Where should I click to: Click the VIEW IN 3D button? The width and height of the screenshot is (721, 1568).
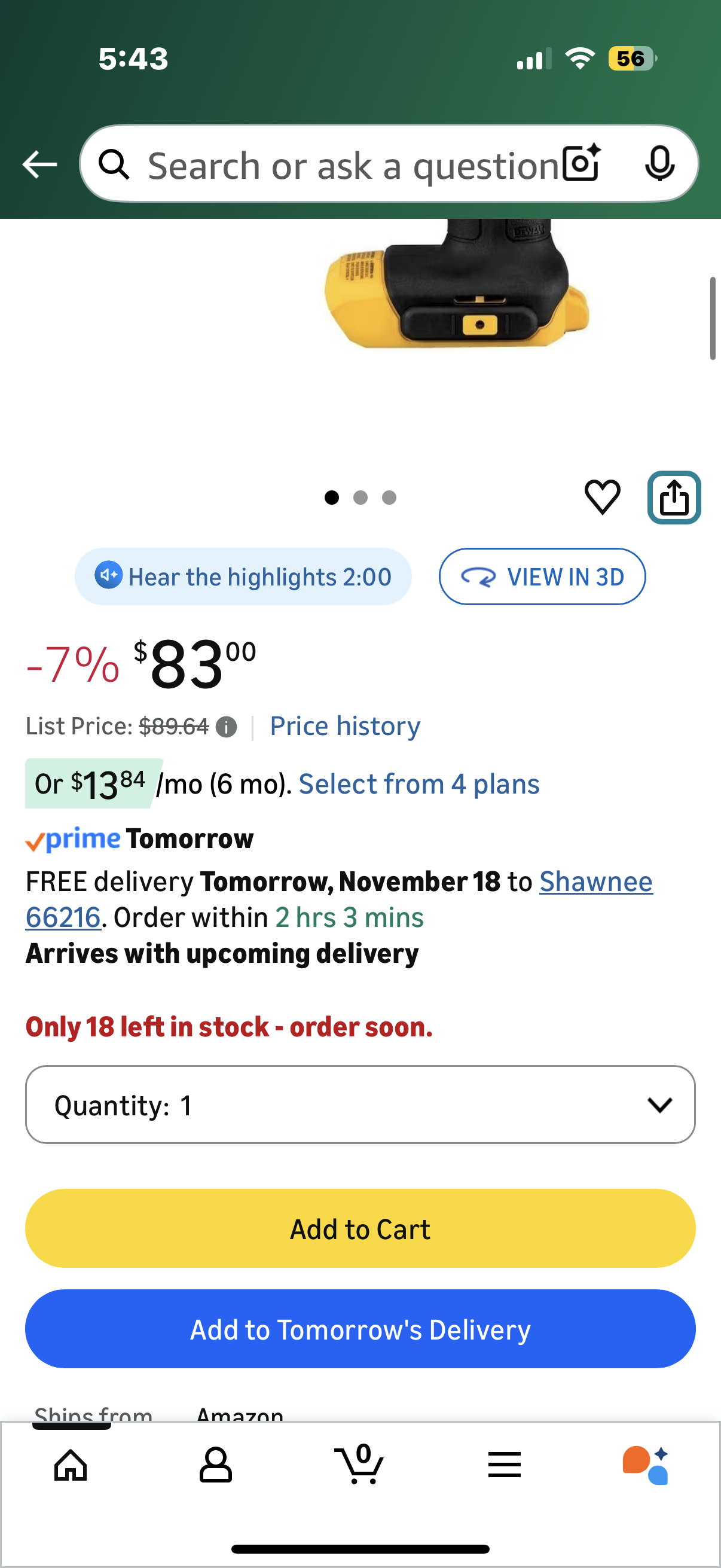point(542,576)
